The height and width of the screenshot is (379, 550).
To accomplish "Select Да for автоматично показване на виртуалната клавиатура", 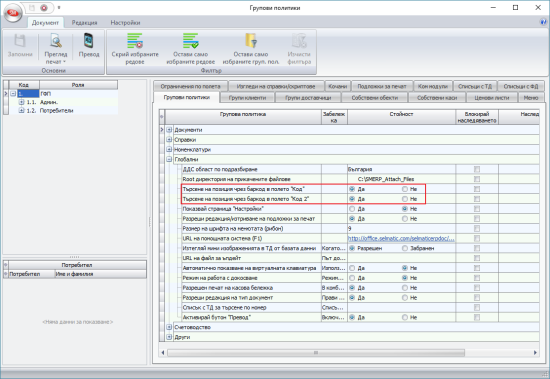I will pos(352,268).
